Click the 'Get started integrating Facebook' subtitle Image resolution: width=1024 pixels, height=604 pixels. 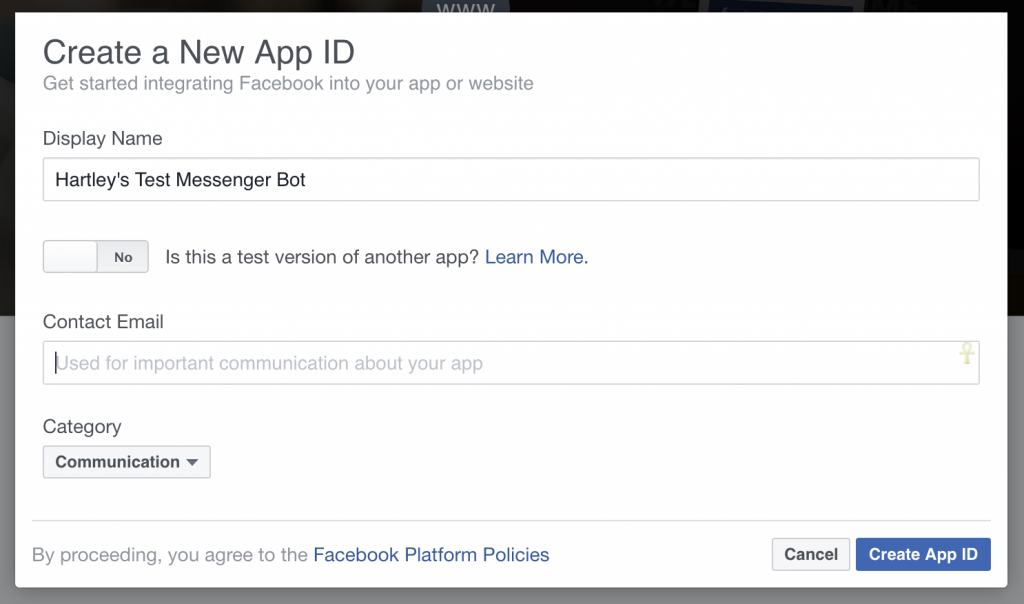point(288,83)
